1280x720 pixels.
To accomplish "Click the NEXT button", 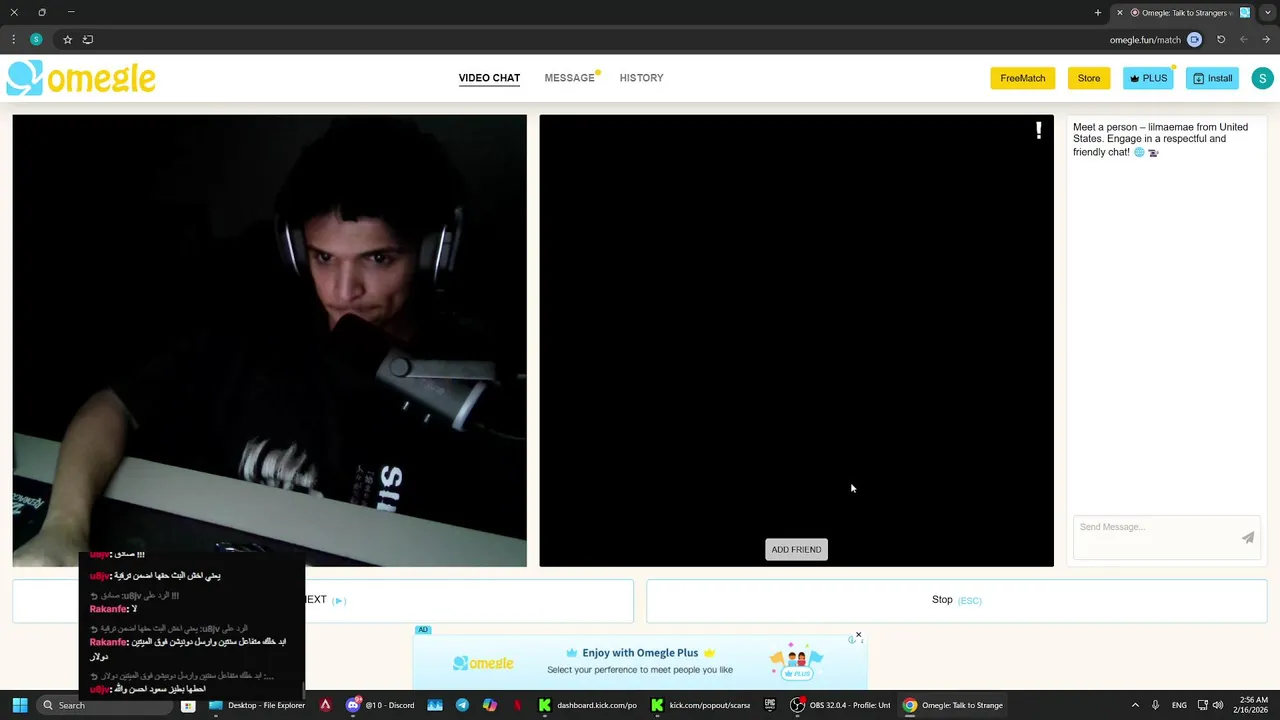I will pyautogui.click(x=323, y=600).
